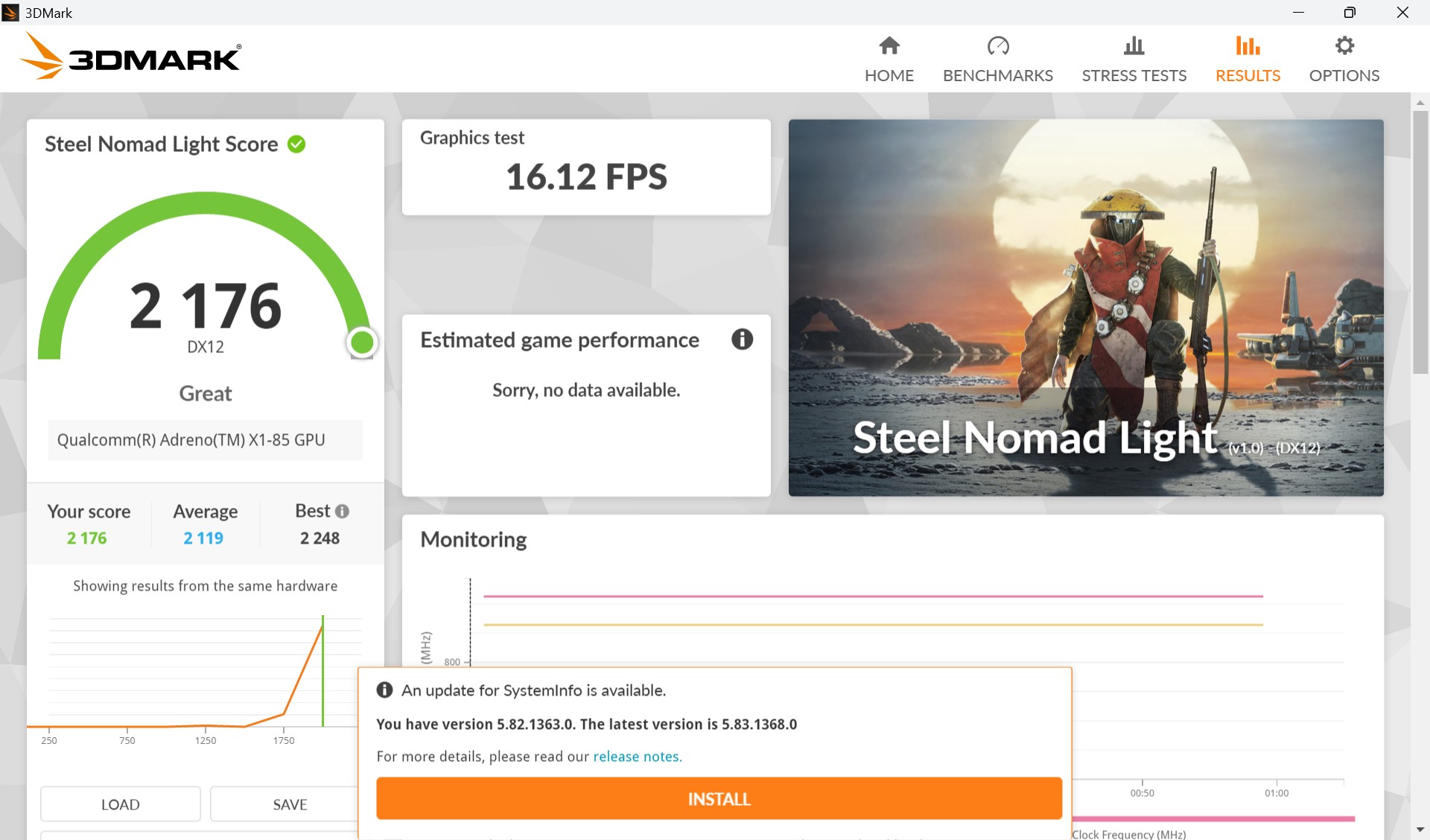Viewport: 1430px width, 840px height.
Task: Go to the BENCHMARKS tab
Action: (998, 75)
